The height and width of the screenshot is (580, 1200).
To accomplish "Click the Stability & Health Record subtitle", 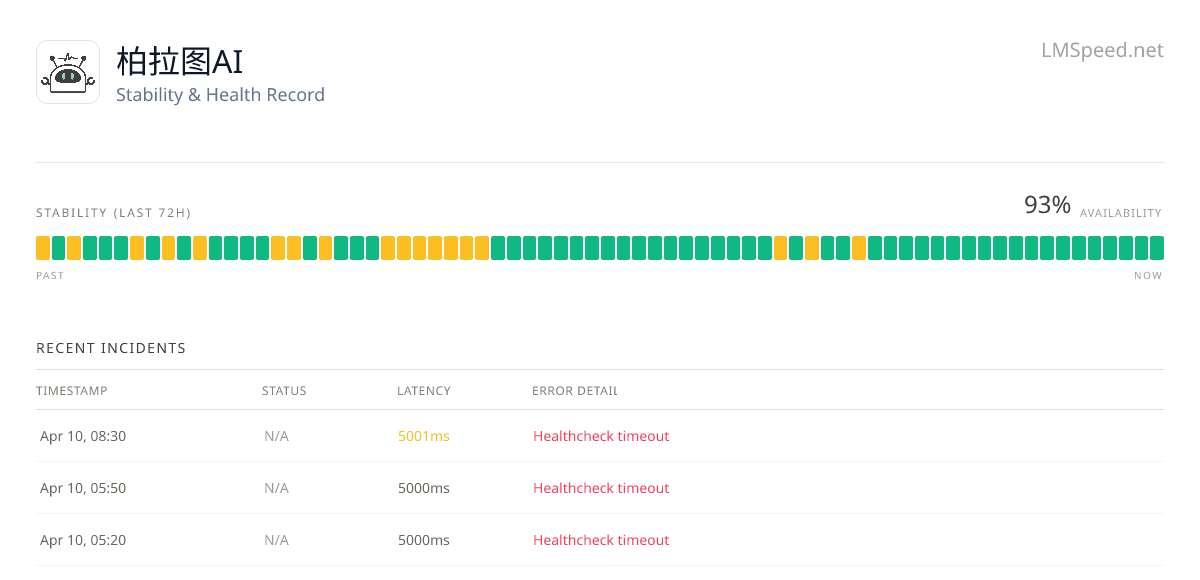I will (220, 95).
